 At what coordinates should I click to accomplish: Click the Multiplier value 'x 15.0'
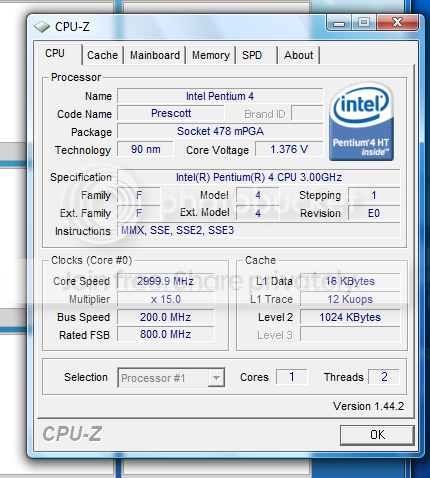165,299
